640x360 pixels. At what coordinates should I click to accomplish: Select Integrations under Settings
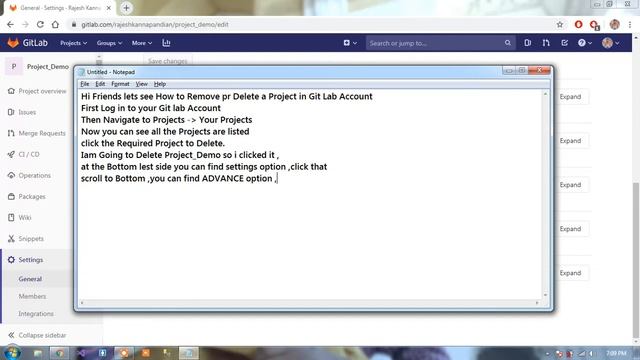(x=36, y=314)
